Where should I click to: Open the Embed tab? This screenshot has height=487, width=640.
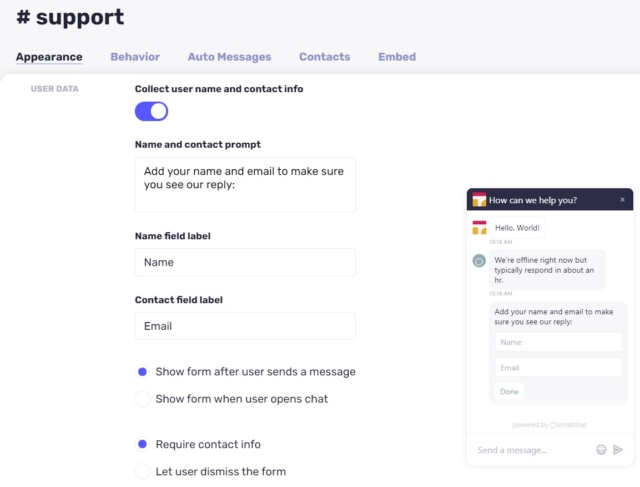coord(397,57)
